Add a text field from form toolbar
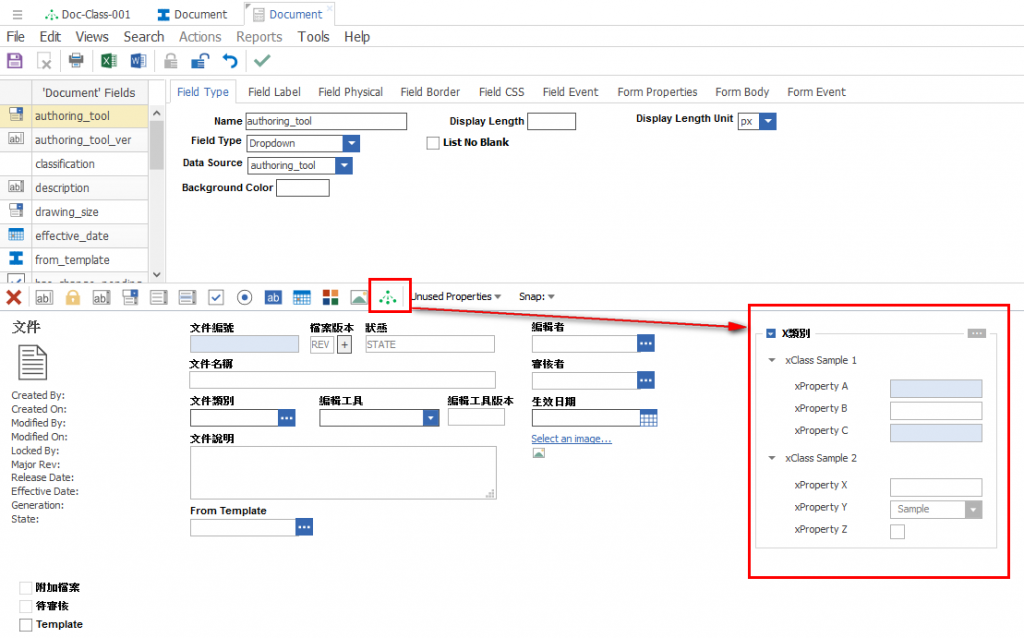This screenshot has width=1024, height=638. click(x=43, y=298)
